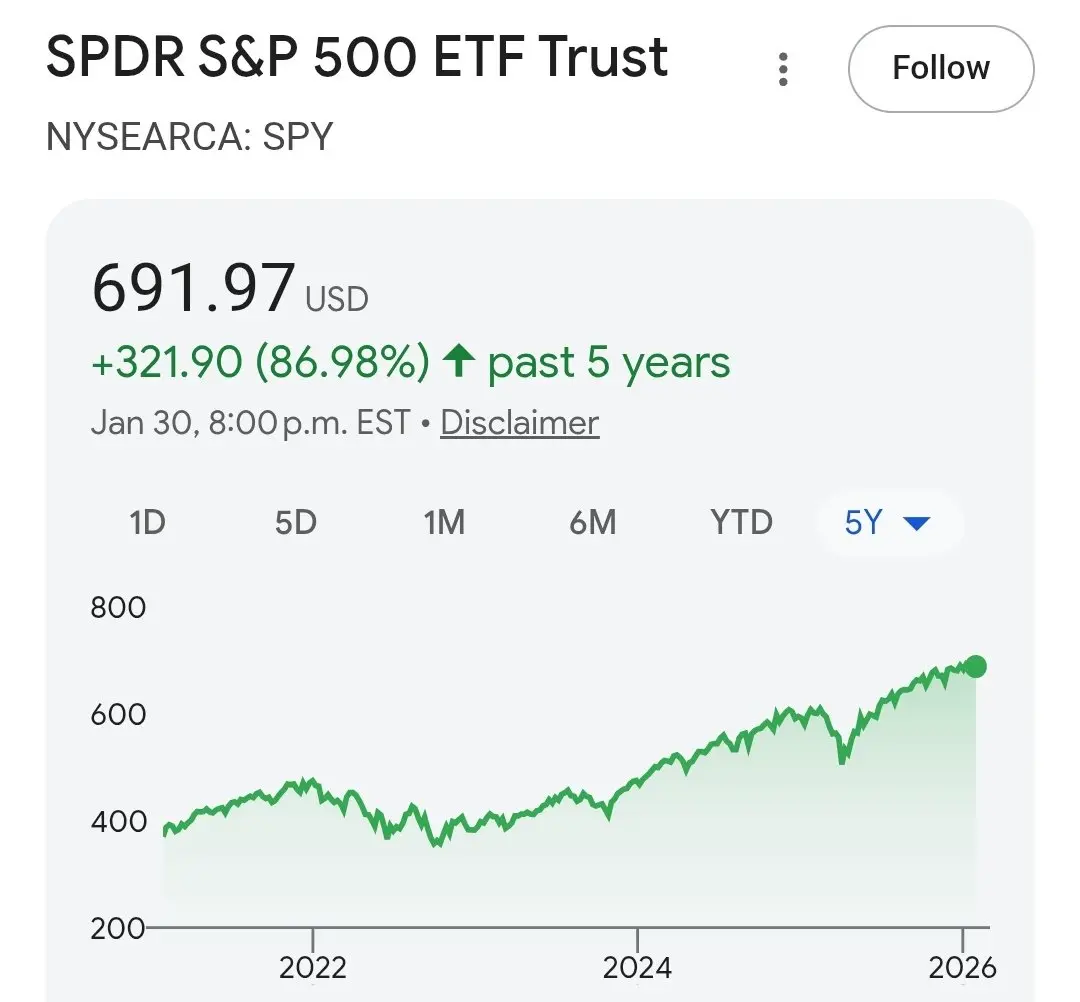Click the 800 y-axis label
Viewport: 1080px width, 1002px height.
pos(118,607)
